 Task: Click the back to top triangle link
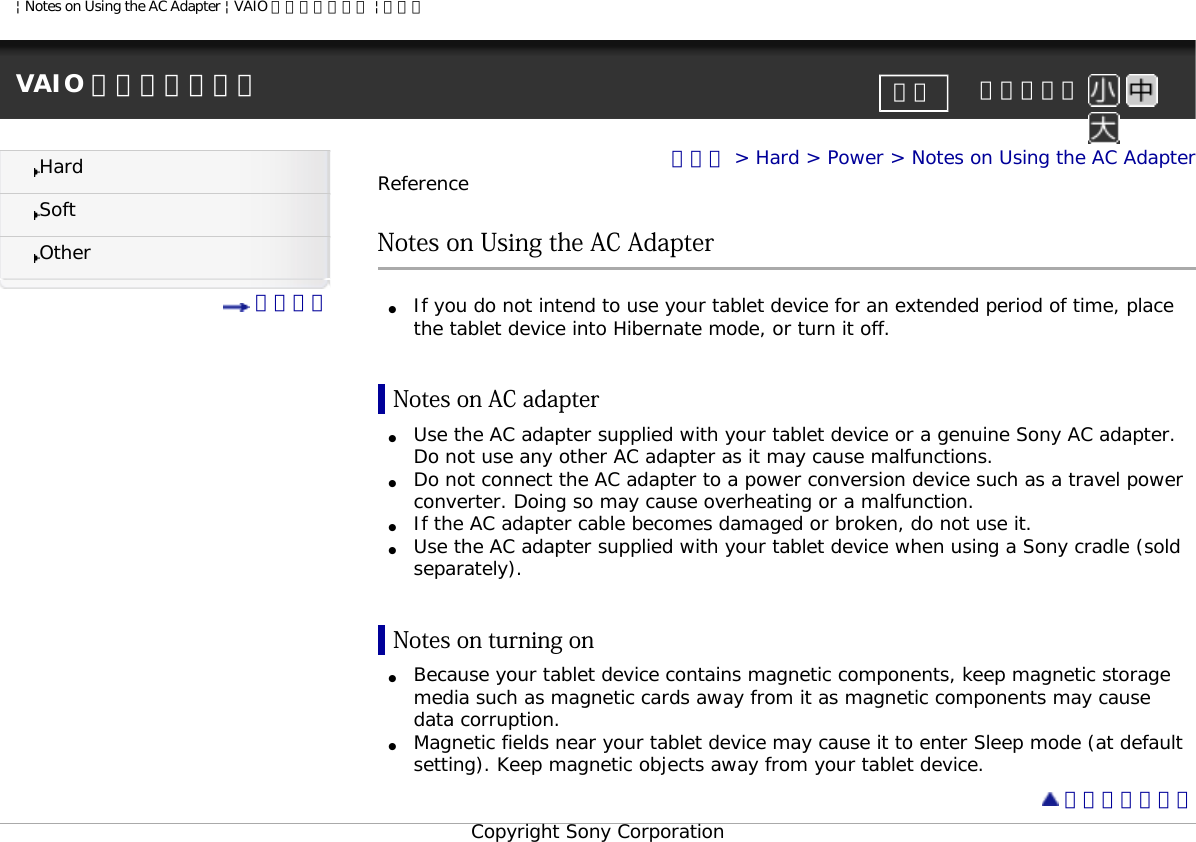coord(1115,799)
